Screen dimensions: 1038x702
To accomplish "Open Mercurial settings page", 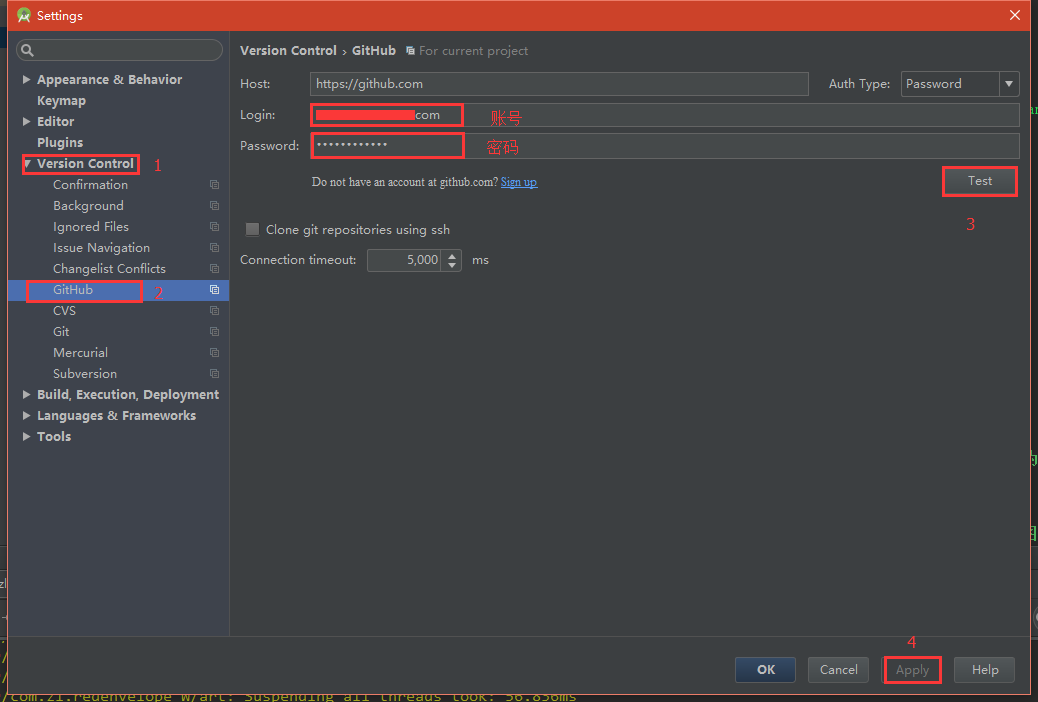I will pyautogui.click(x=81, y=352).
